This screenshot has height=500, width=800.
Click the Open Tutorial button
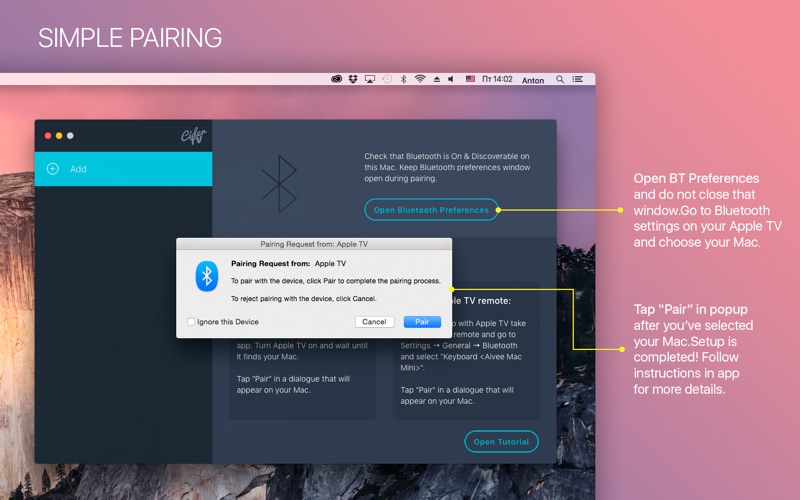coord(501,442)
